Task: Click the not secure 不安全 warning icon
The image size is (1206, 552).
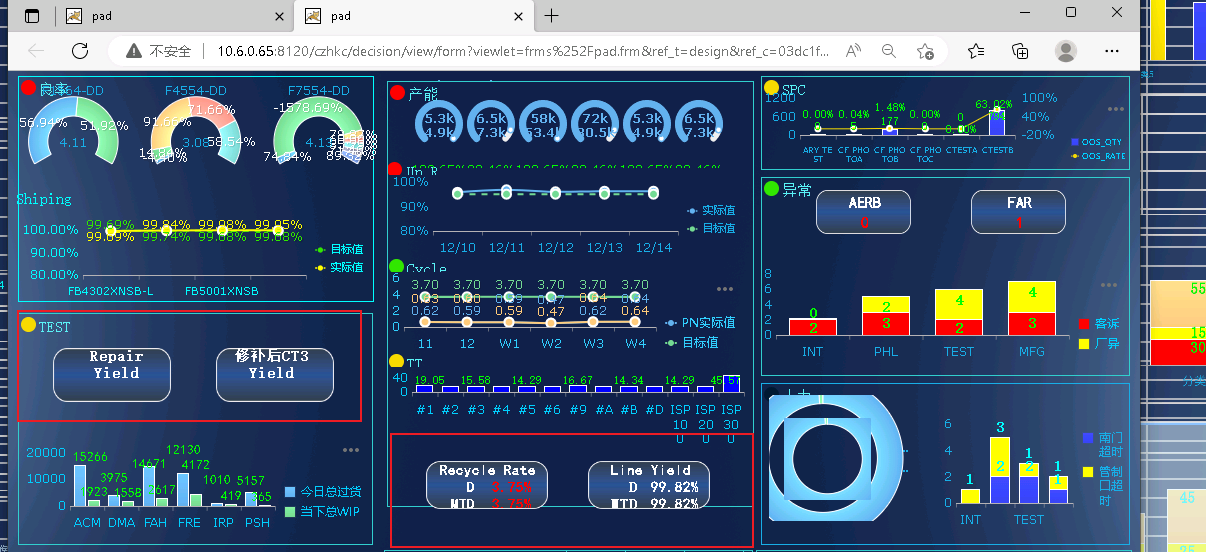Action: point(133,51)
